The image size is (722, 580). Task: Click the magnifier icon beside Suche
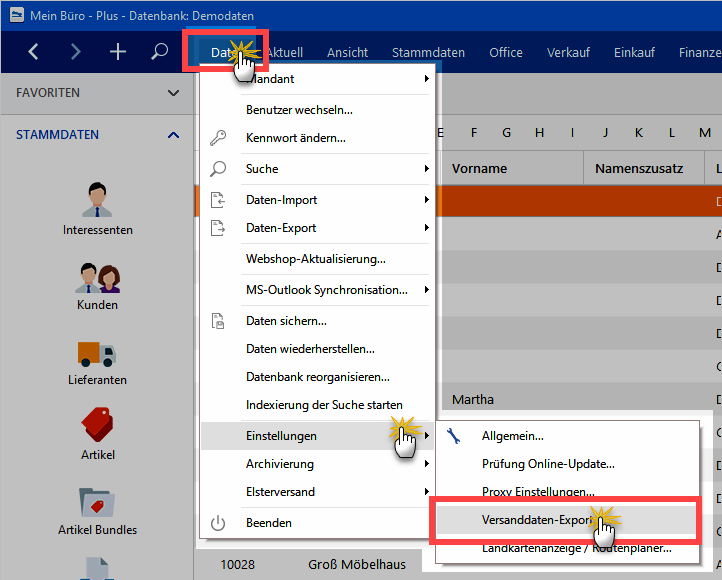(x=218, y=169)
